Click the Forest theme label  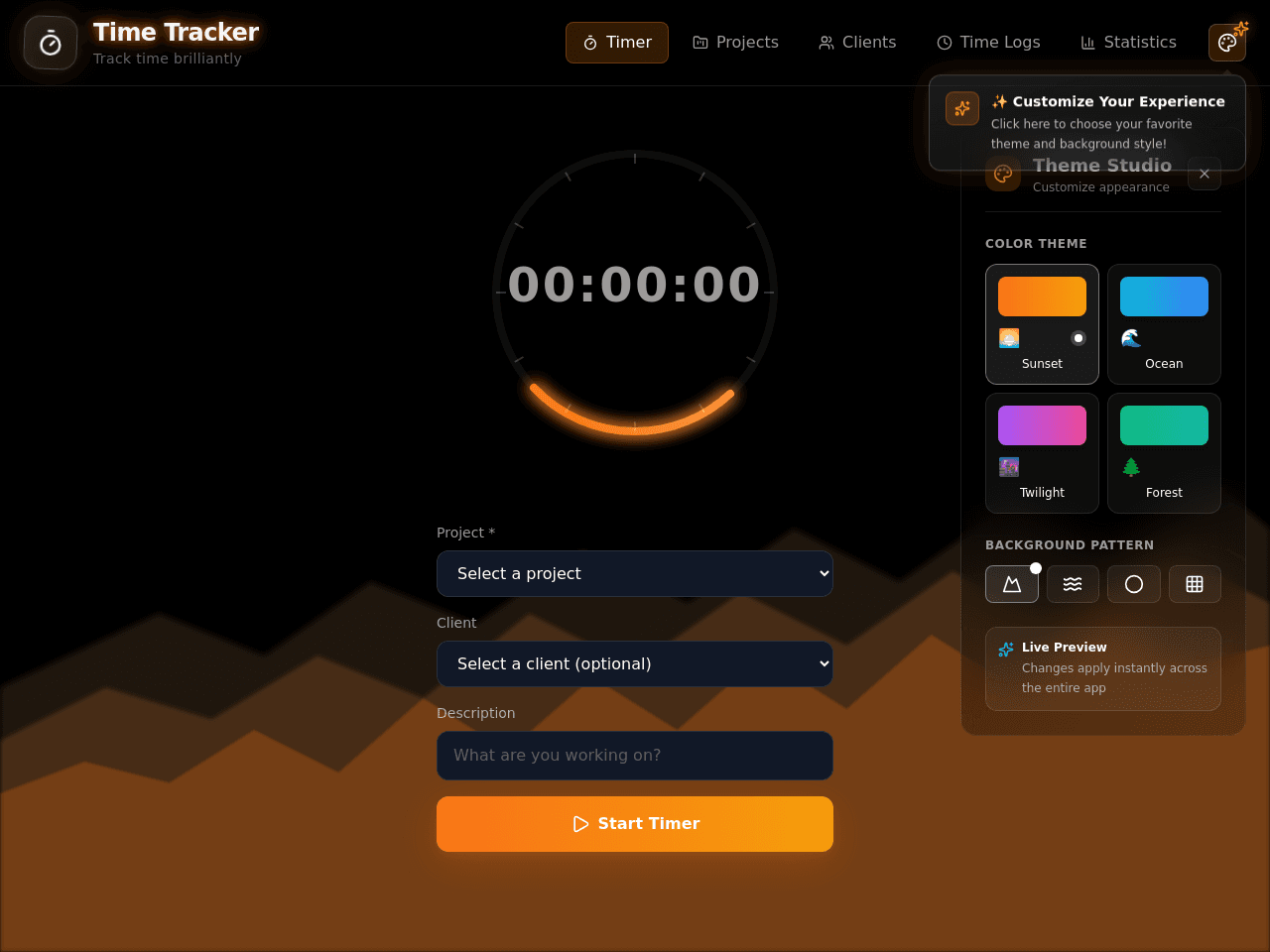(x=1164, y=493)
